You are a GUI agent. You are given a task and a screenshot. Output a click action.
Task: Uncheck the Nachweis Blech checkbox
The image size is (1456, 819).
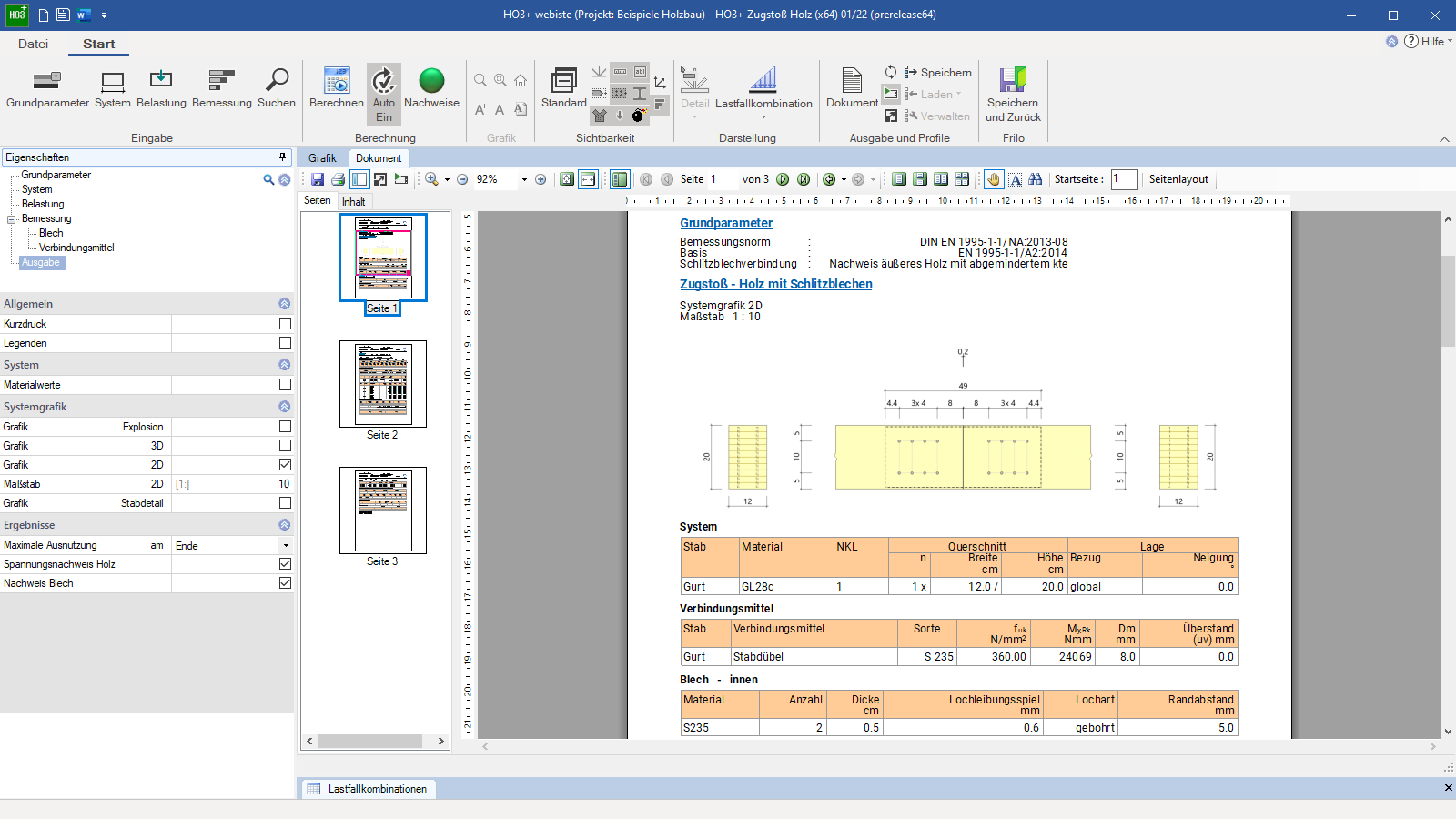[x=285, y=583]
